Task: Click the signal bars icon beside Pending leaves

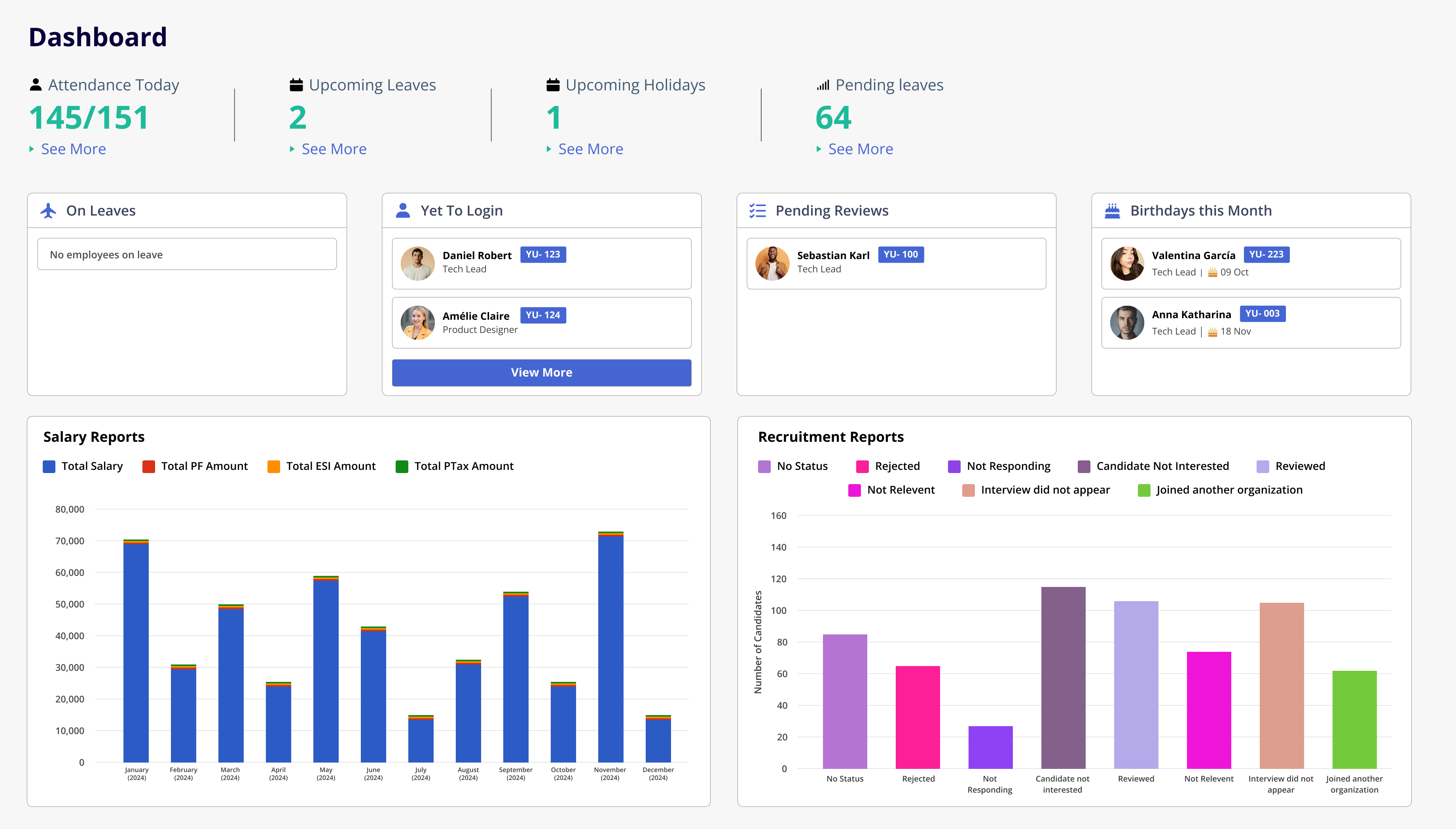Action: pyautogui.click(x=823, y=85)
